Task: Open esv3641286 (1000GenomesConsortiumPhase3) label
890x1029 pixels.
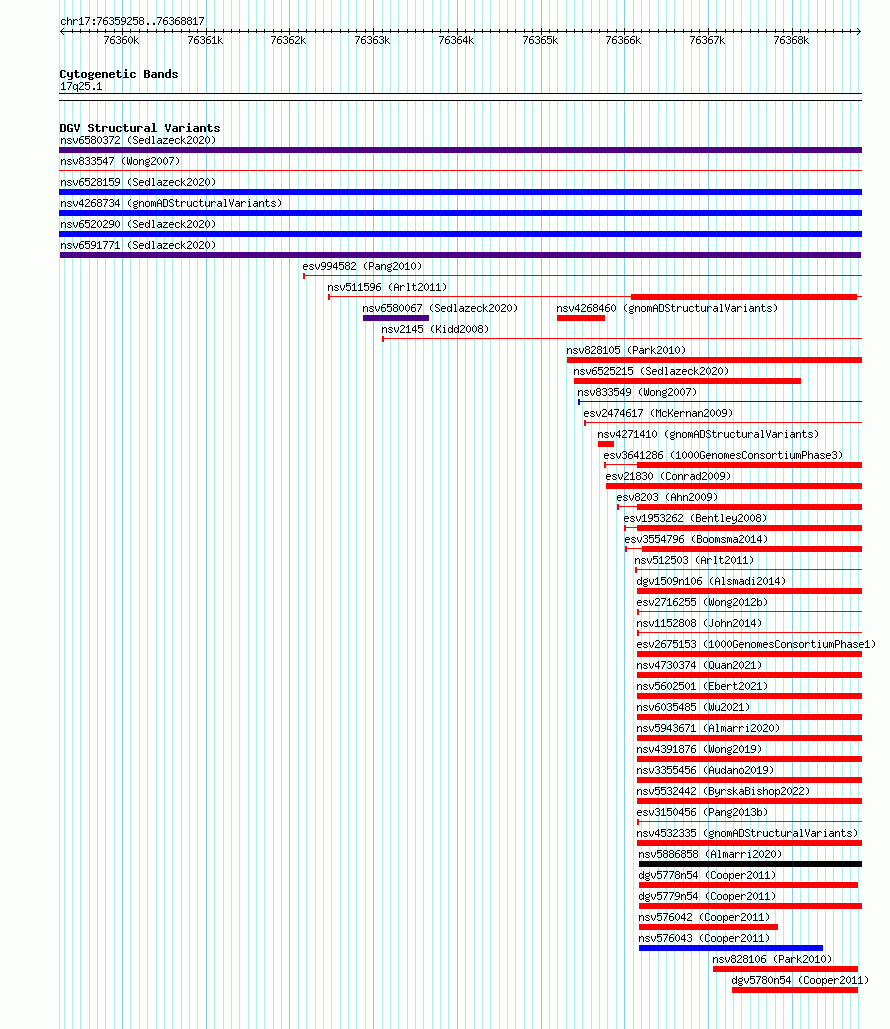Action: click(723, 455)
